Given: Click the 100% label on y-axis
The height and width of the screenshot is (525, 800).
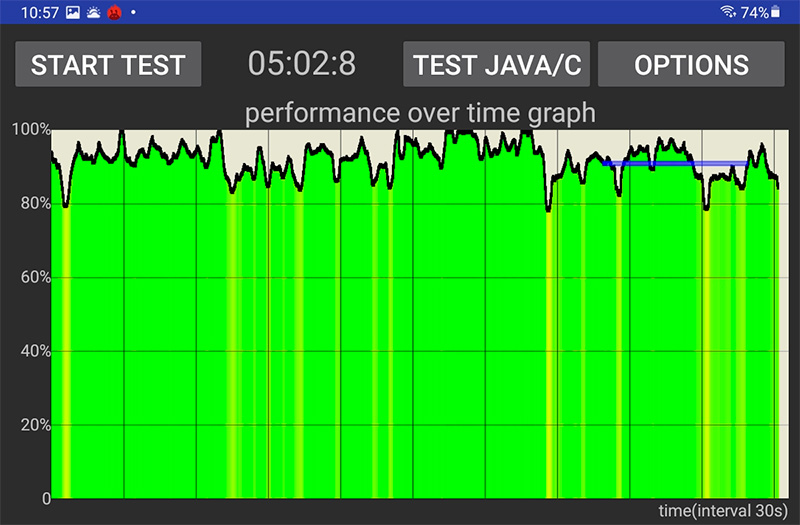Looking at the screenshot, I should 30,130.
